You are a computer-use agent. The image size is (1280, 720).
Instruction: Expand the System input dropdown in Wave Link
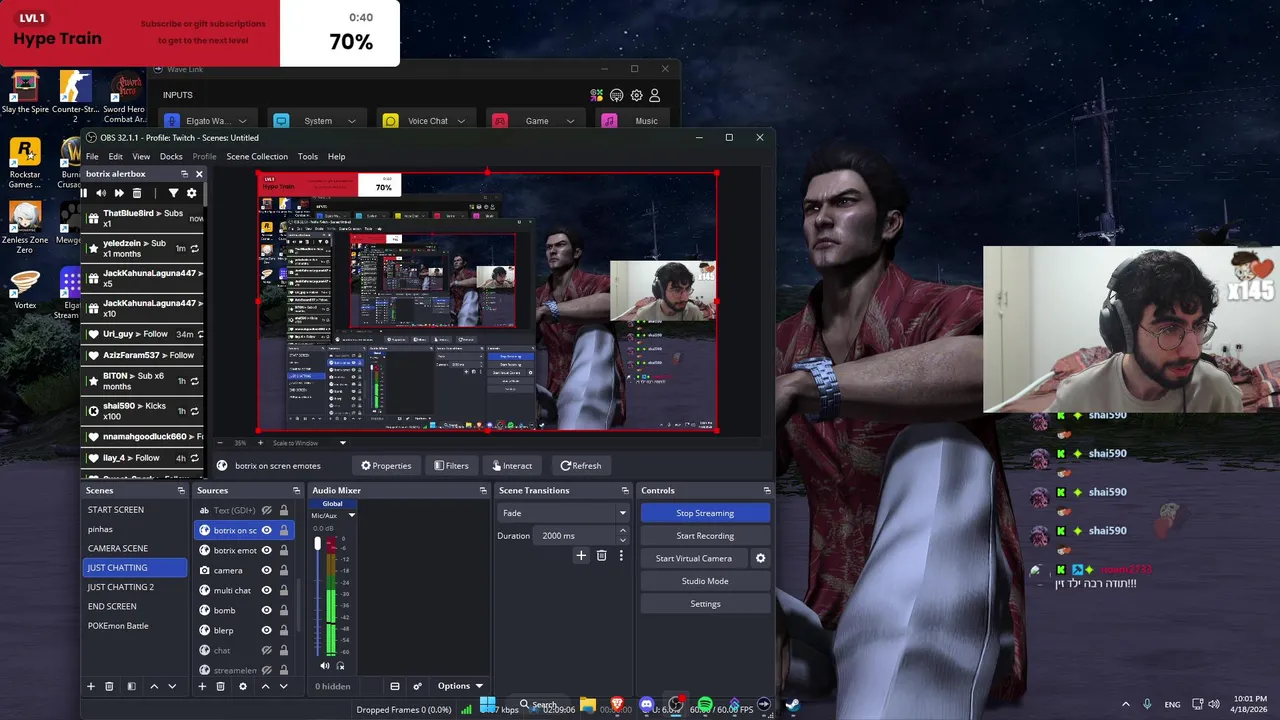coord(352,121)
